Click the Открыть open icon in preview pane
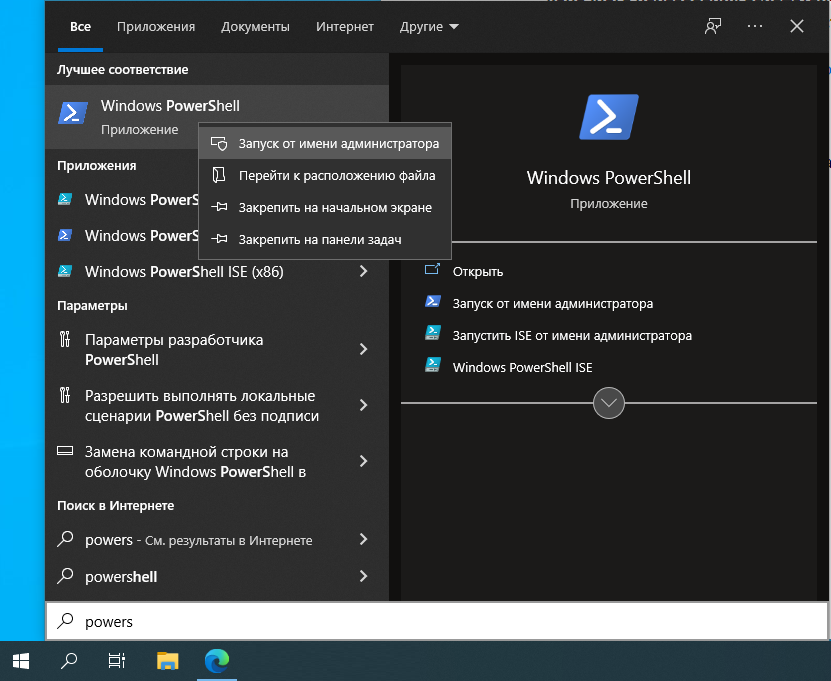The height and width of the screenshot is (681, 831). 432,270
